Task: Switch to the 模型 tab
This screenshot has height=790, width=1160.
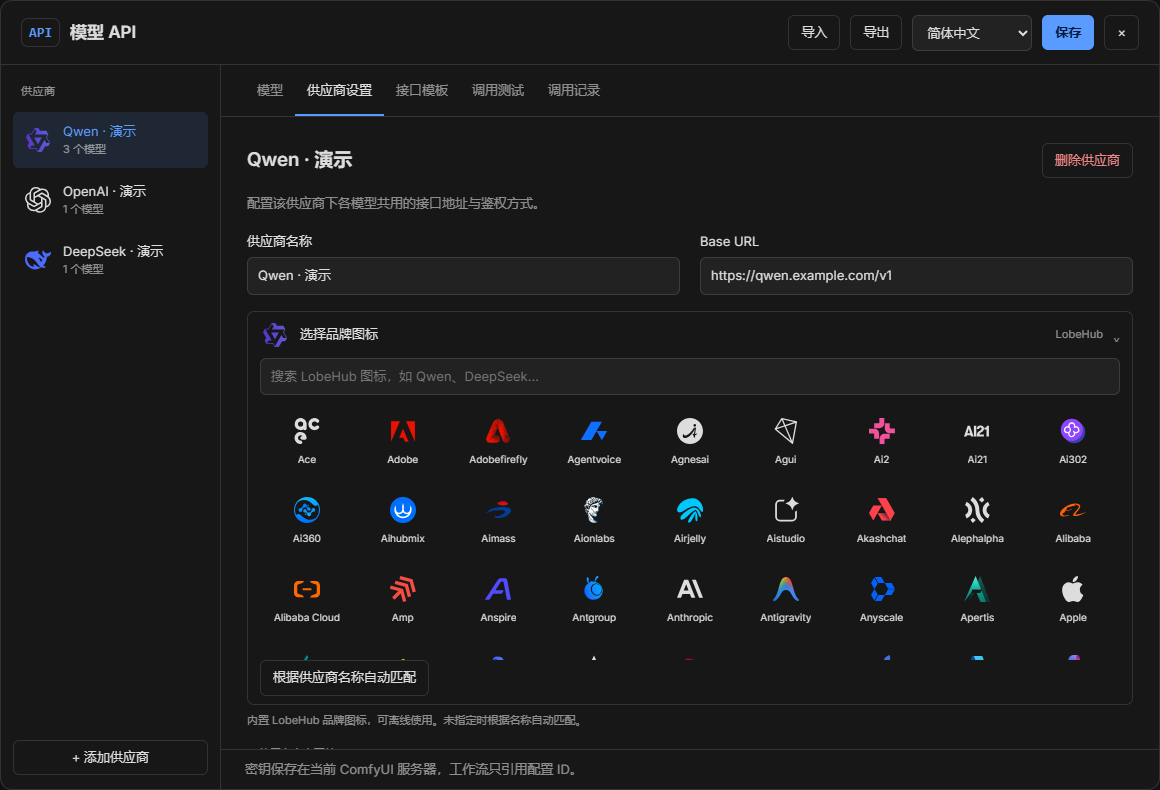Action: (269, 90)
